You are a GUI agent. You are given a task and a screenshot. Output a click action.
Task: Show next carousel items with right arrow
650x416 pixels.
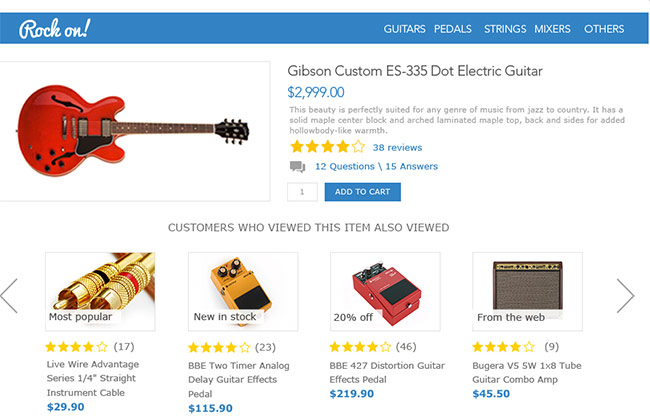point(625,295)
